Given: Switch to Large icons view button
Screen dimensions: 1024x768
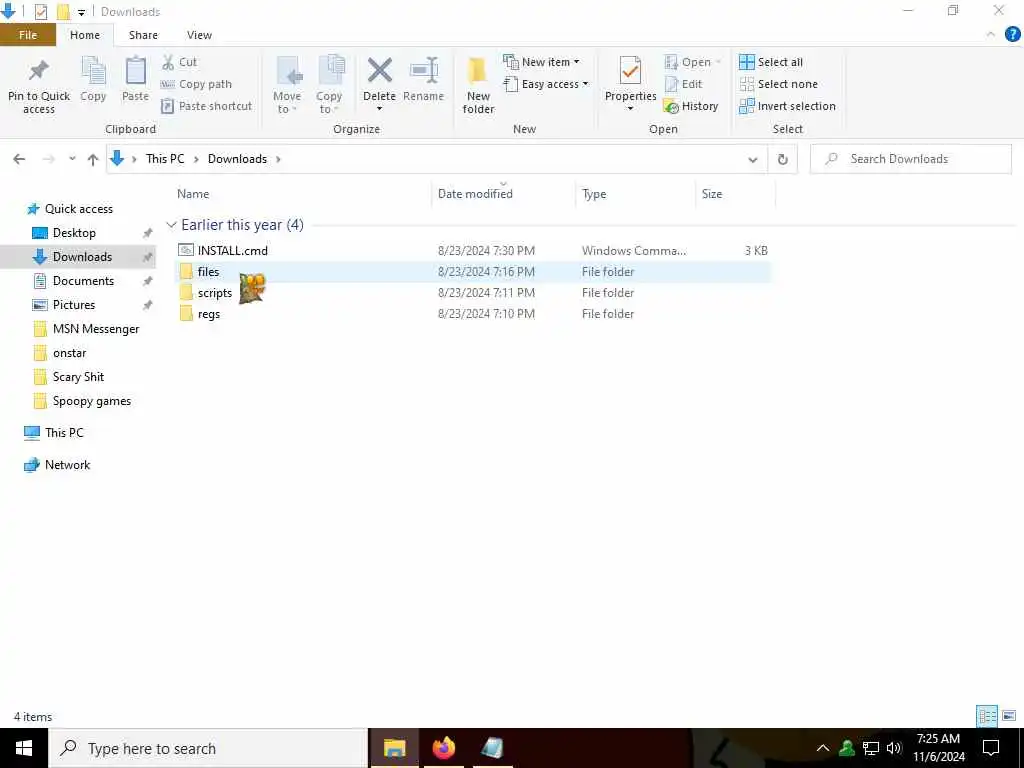Looking at the screenshot, I should (x=1009, y=716).
